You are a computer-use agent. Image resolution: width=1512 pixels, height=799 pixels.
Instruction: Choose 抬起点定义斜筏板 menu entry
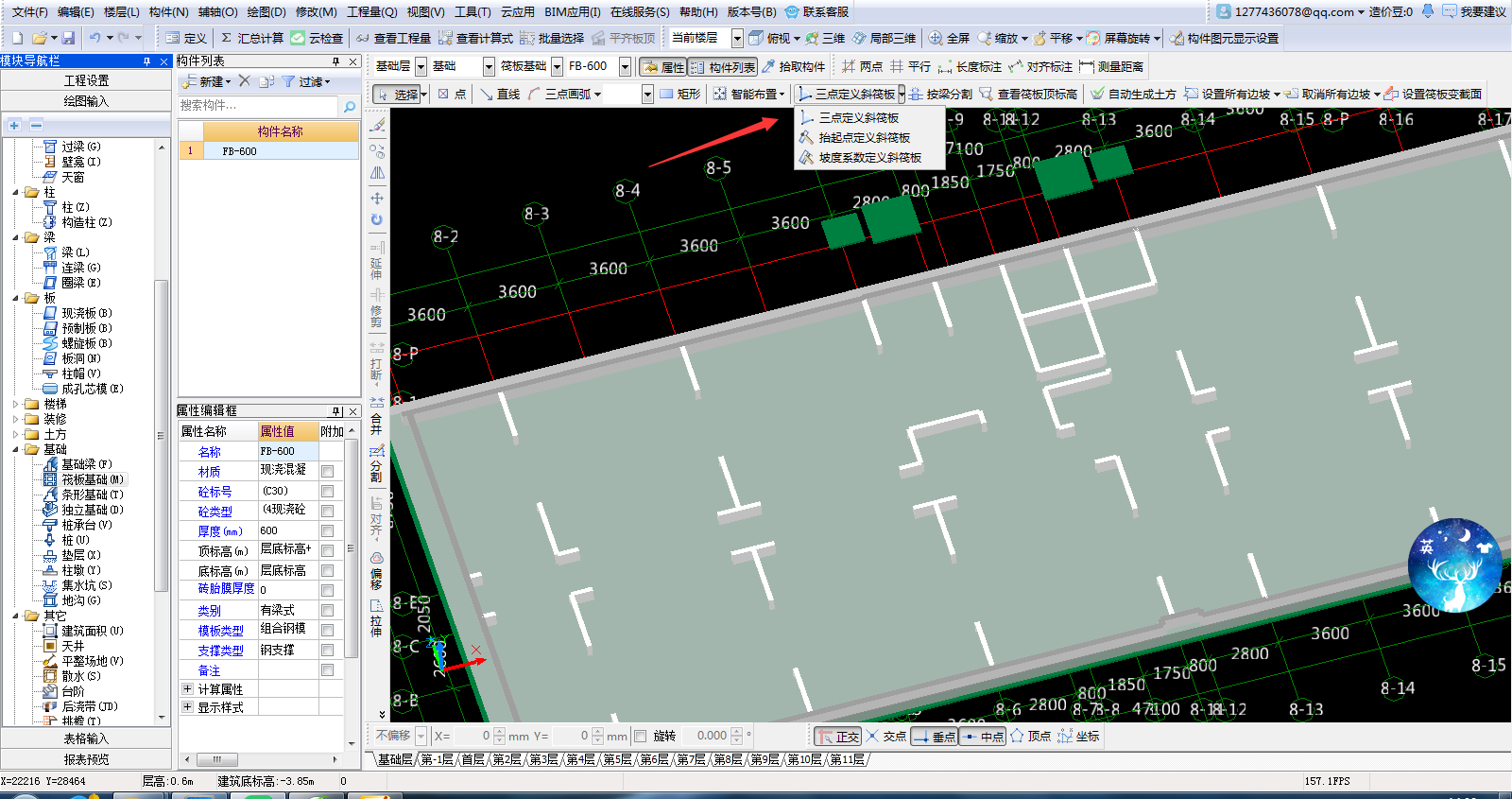[864, 138]
